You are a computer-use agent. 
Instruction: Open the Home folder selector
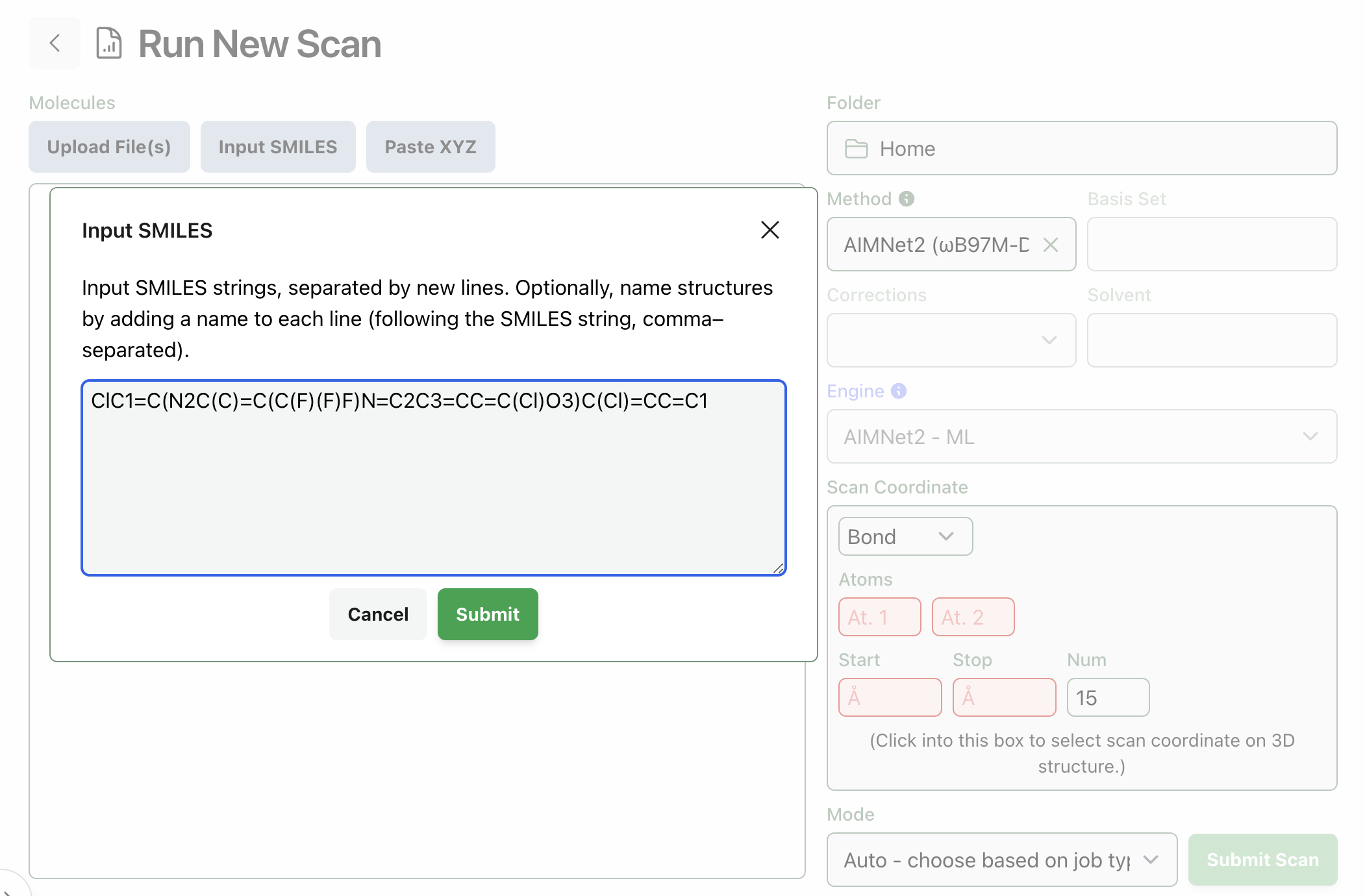point(1082,149)
